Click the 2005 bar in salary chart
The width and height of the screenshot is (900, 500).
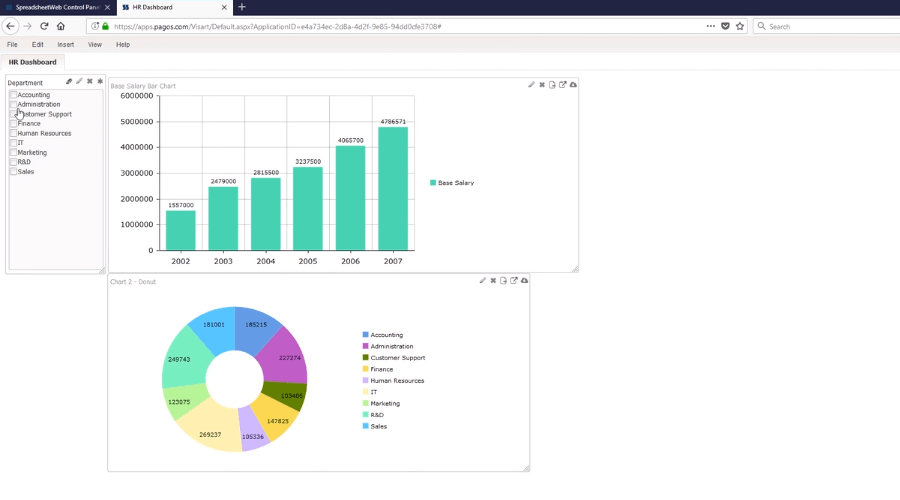click(x=308, y=208)
